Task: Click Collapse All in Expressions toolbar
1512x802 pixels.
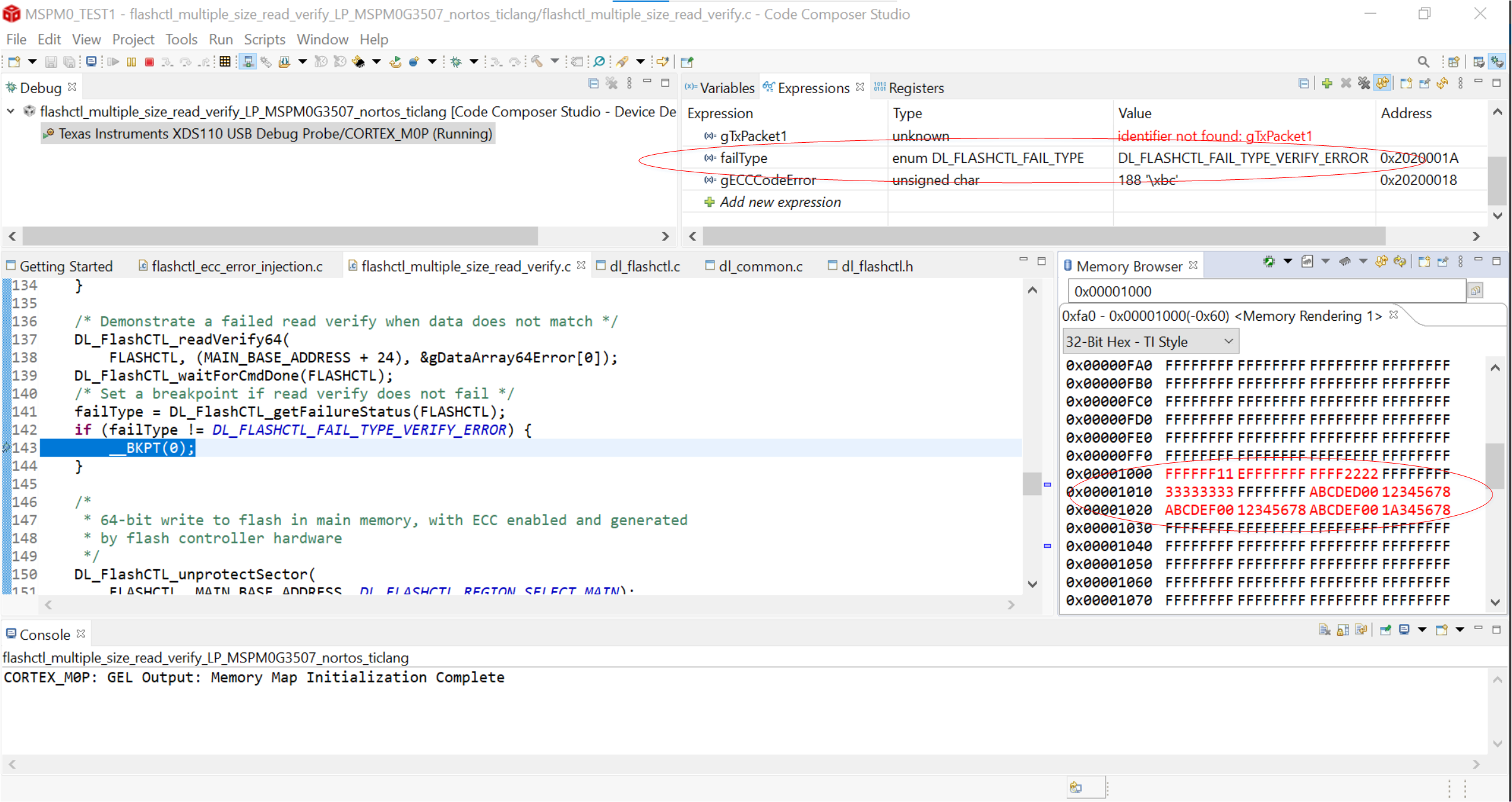Action: (x=1304, y=84)
